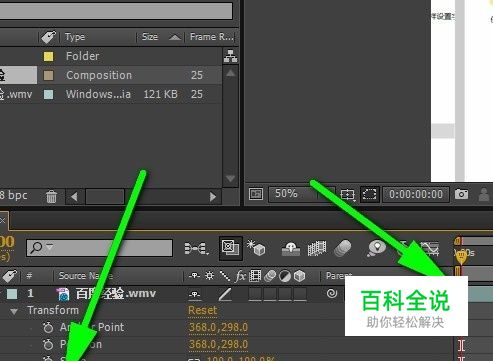The height and width of the screenshot is (361, 493).
Task: Open composition mini-flowchart icon
Action: [x=196, y=248]
